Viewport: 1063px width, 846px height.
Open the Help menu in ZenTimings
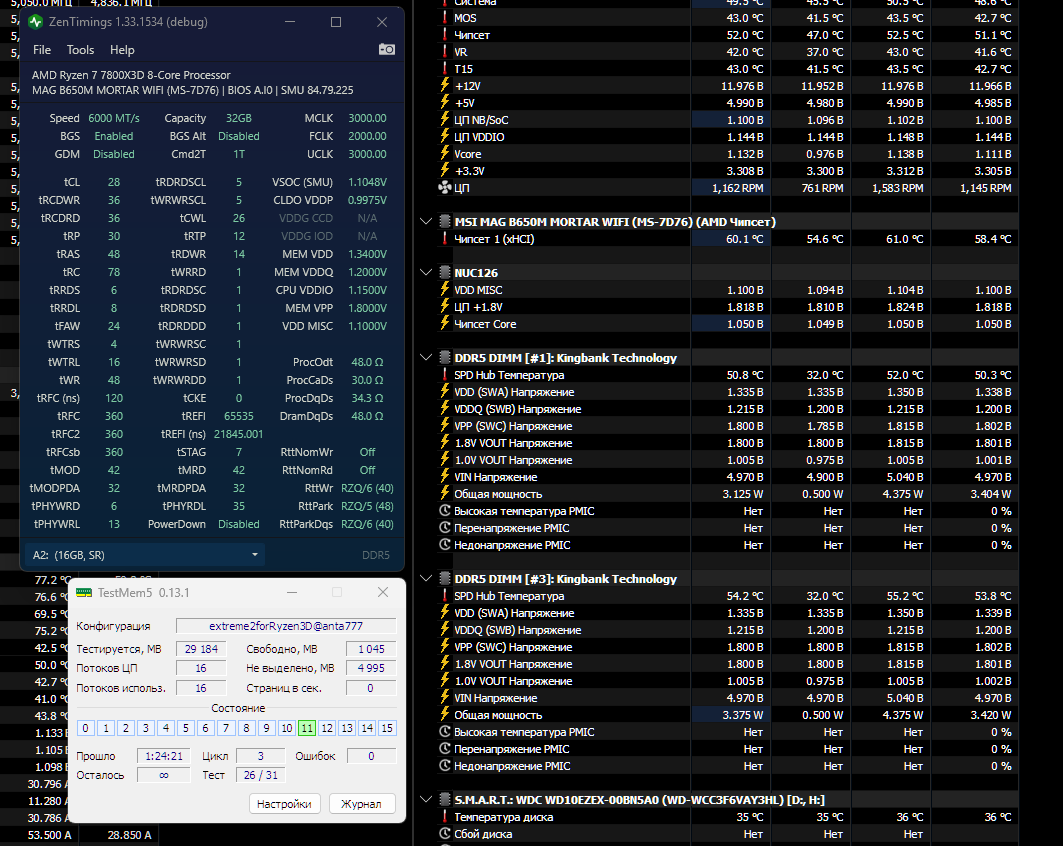tap(122, 49)
